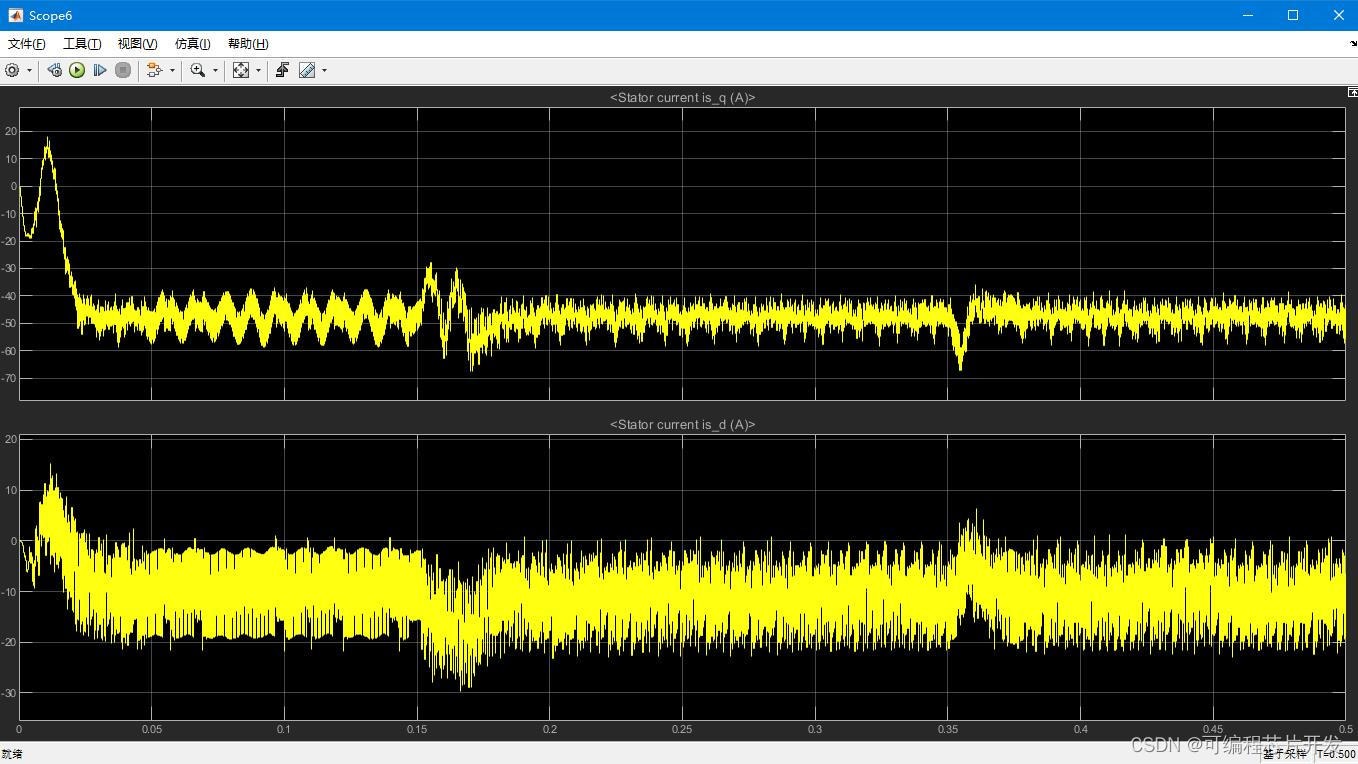Select the zoom magnifier tool

click(198, 70)
